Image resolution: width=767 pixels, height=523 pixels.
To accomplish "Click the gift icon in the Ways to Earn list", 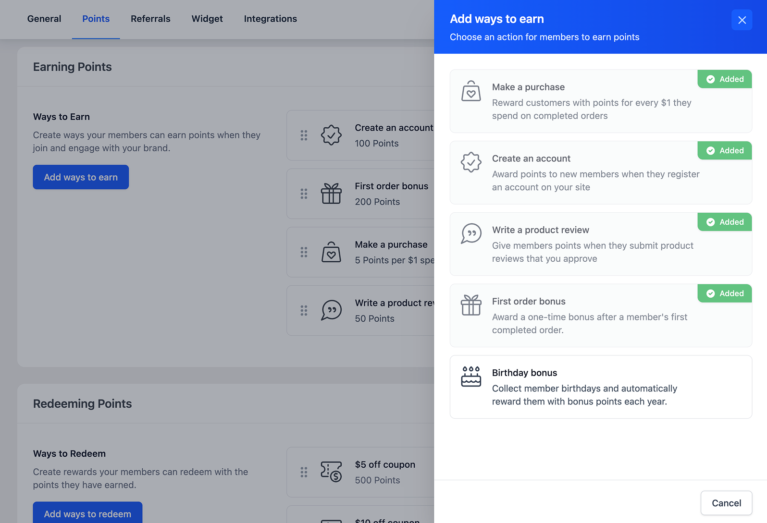I will [331, 194].
